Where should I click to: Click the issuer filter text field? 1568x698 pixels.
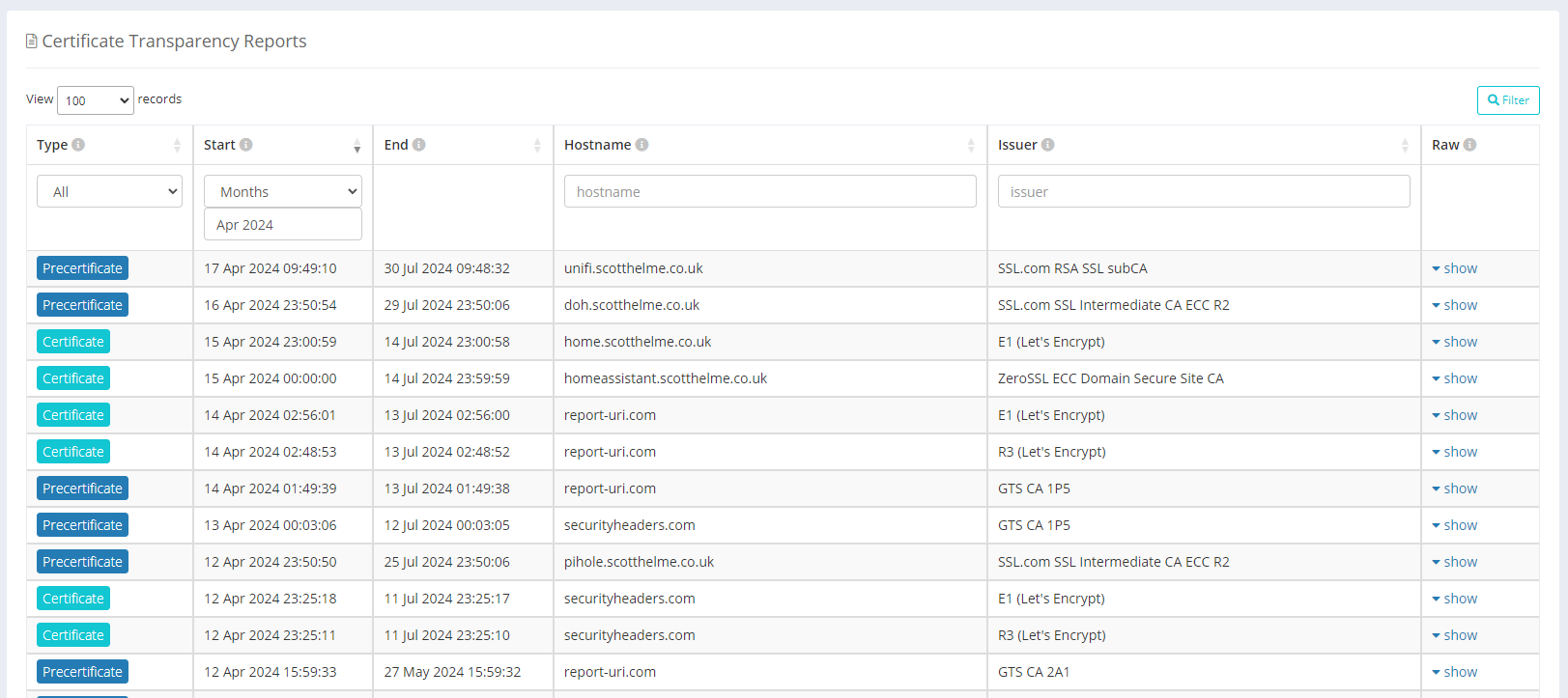[x=1203, y=191]
